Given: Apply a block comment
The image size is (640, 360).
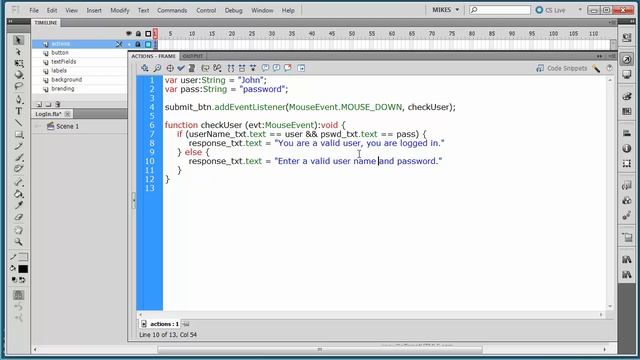Looking at the screenshot, I should 265,68.
